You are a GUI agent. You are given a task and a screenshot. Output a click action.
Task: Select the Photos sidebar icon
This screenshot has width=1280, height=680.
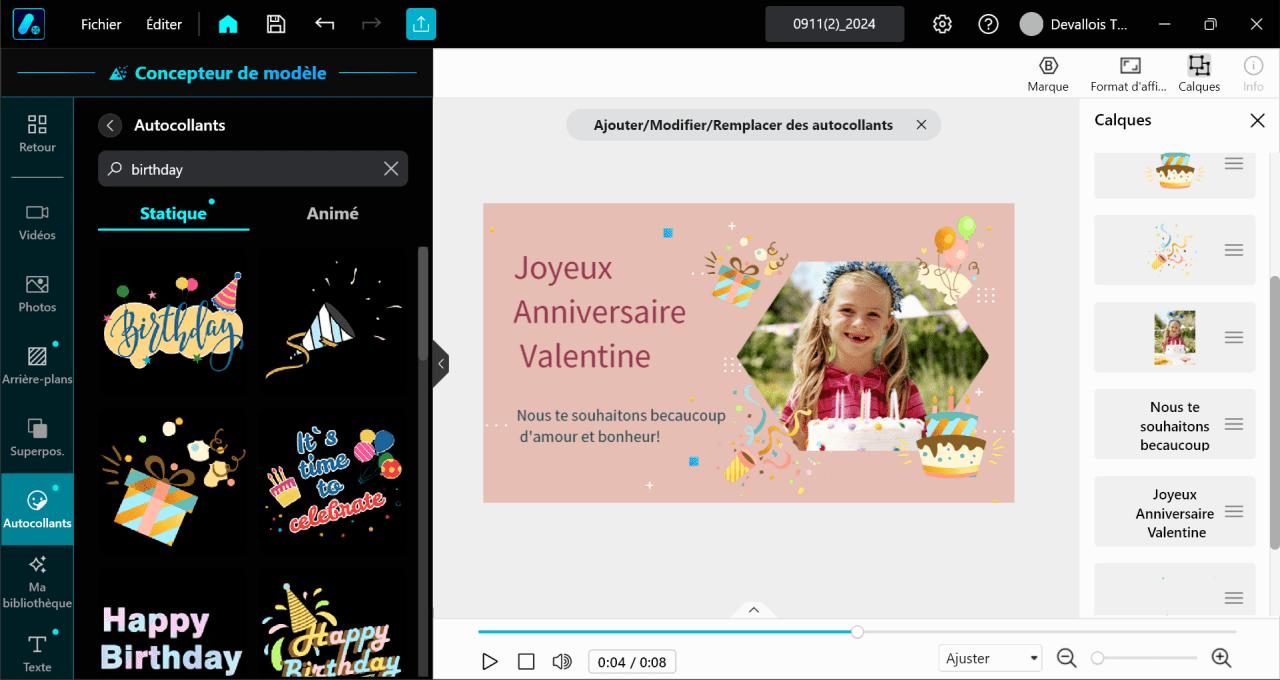click(x=37, y=294)
